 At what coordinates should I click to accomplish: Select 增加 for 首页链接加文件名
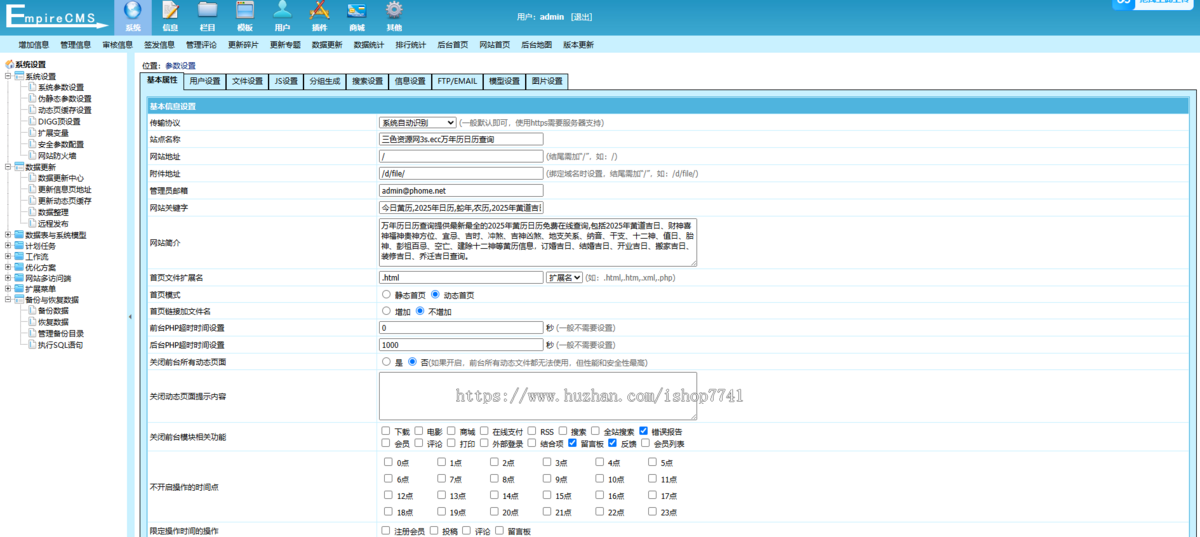pyautogui.click(x=386, y=311)
